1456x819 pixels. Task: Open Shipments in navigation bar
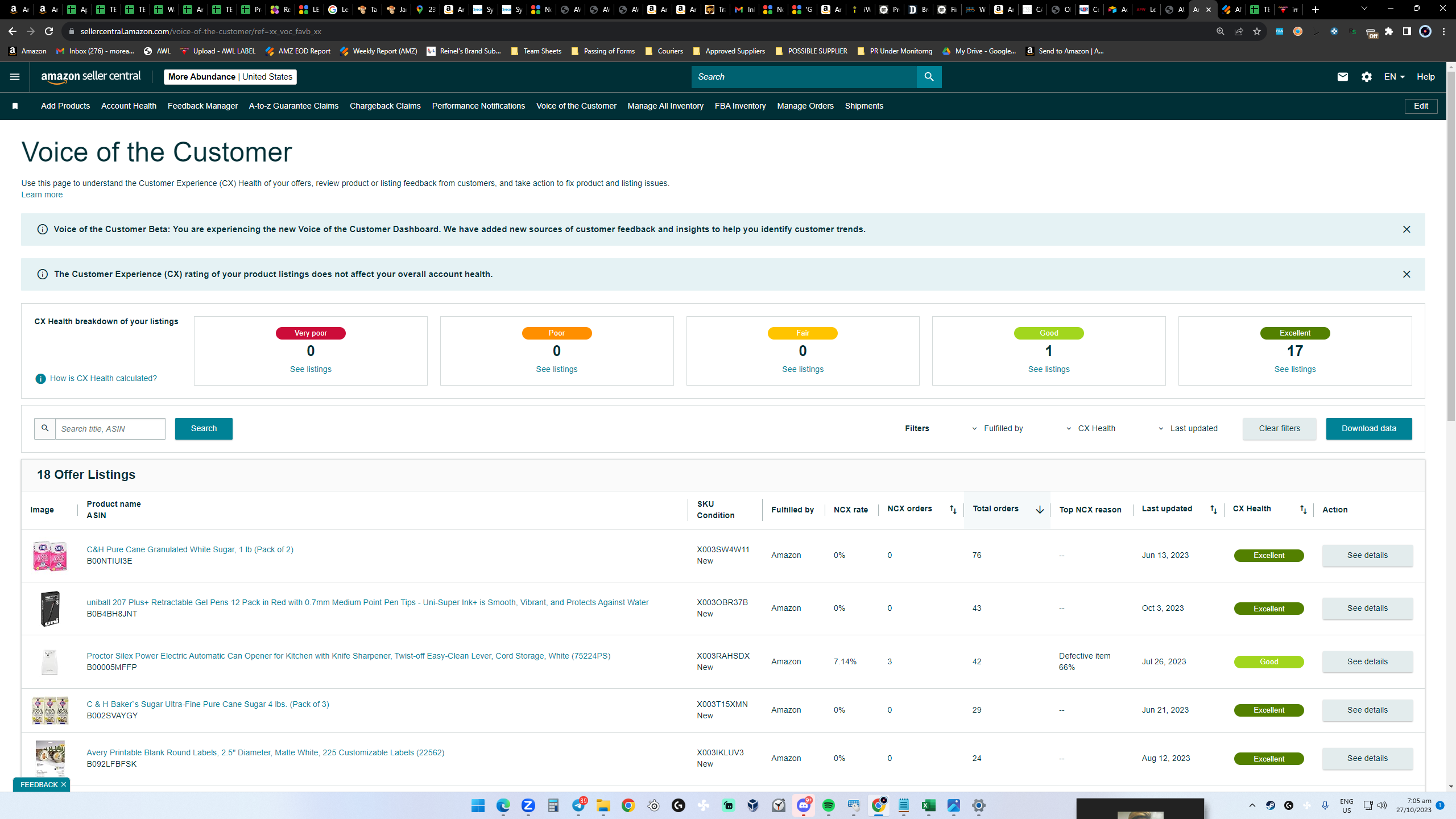864,106
